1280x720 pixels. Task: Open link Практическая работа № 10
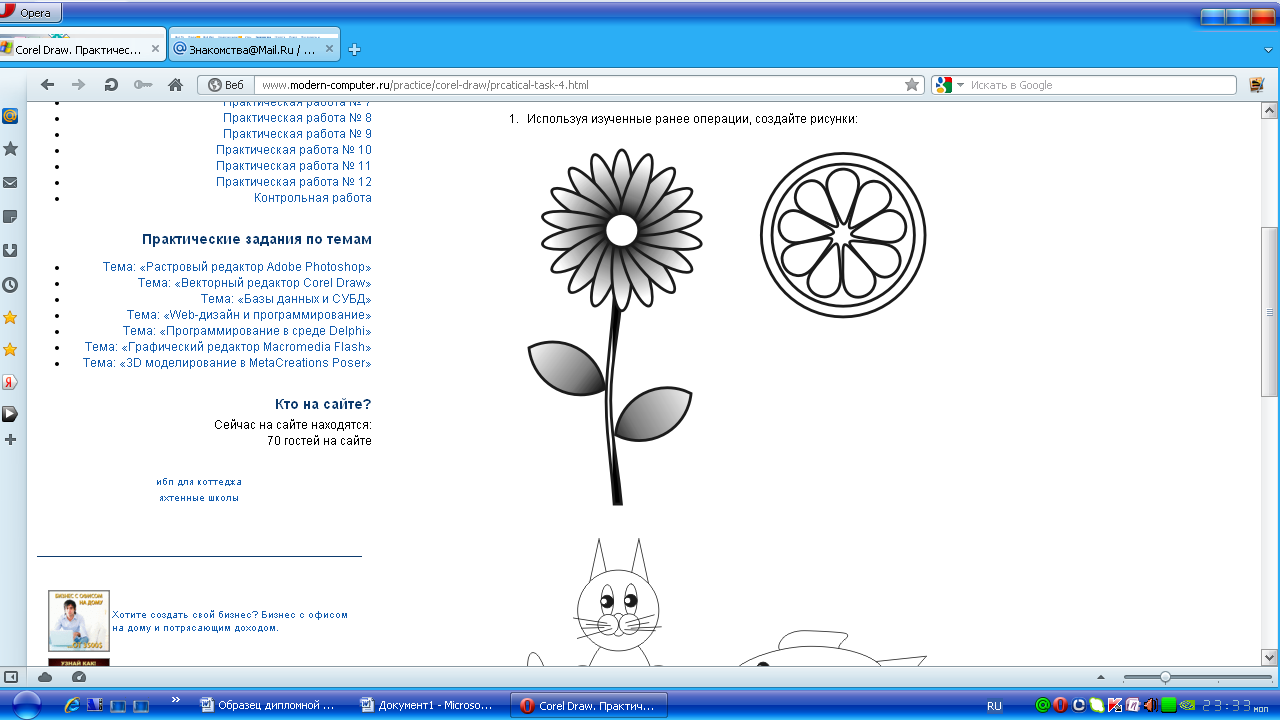pos(294,150)
